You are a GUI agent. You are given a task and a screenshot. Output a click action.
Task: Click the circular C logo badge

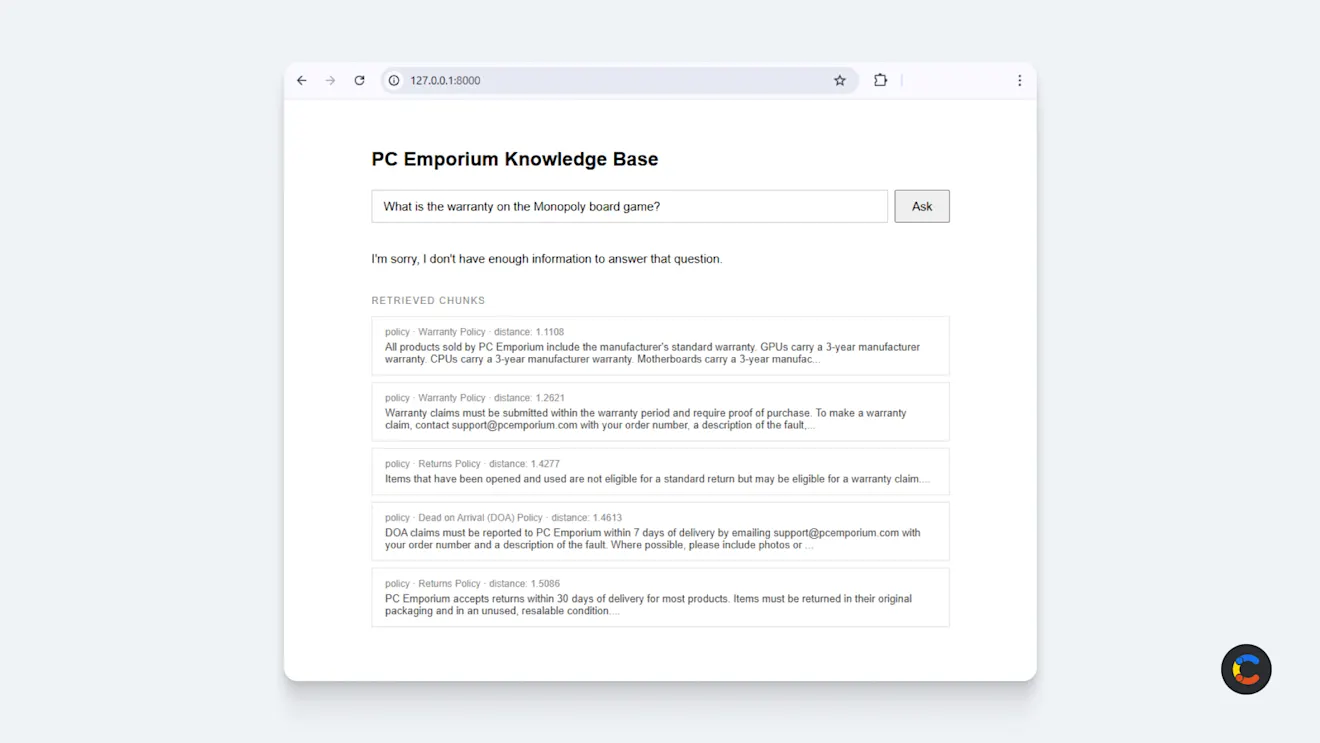point(1246,669)
